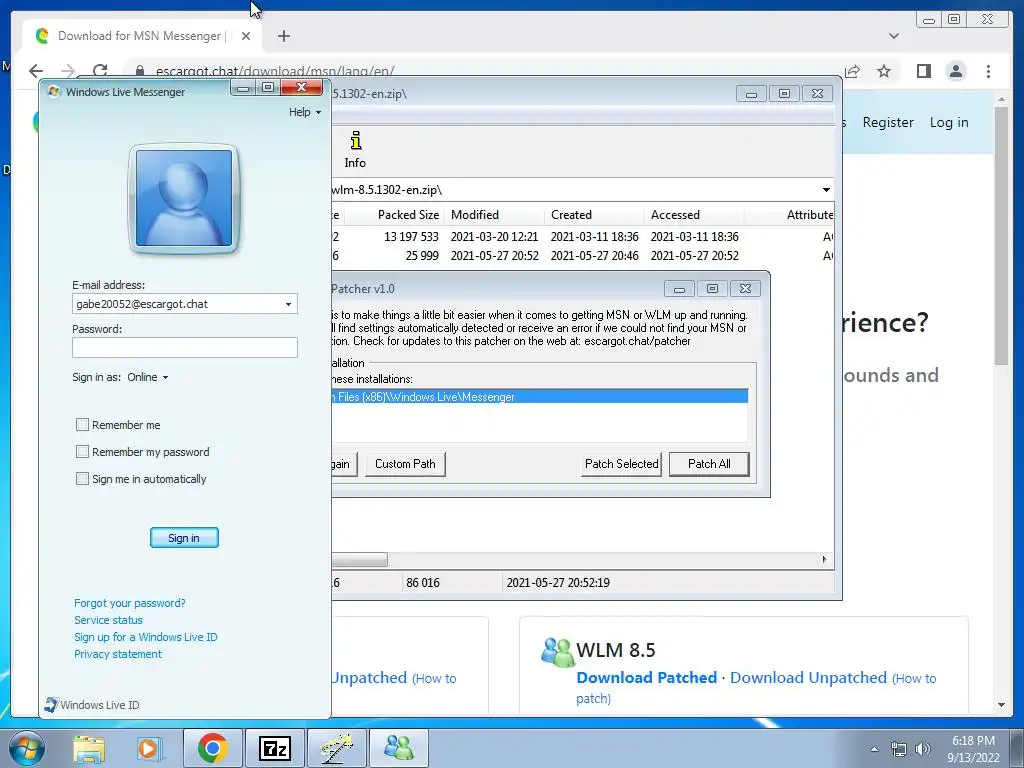Sort by Packed Size column
The width and height of the screenshot is (1024, 768).
(x=394, y=214)
